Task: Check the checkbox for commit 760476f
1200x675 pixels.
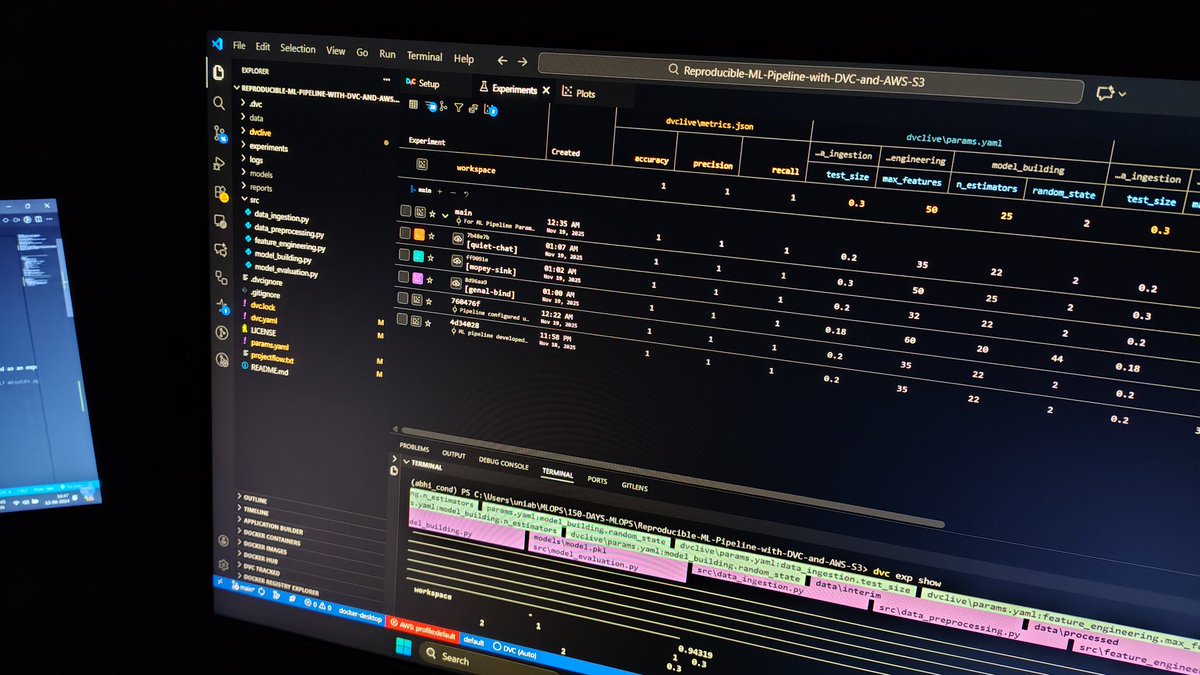Action: tap(403, 297)
